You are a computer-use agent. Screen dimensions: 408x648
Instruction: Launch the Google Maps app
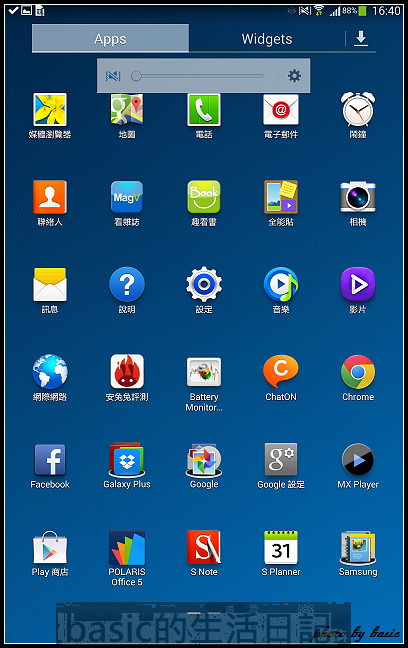coord(127,110)
